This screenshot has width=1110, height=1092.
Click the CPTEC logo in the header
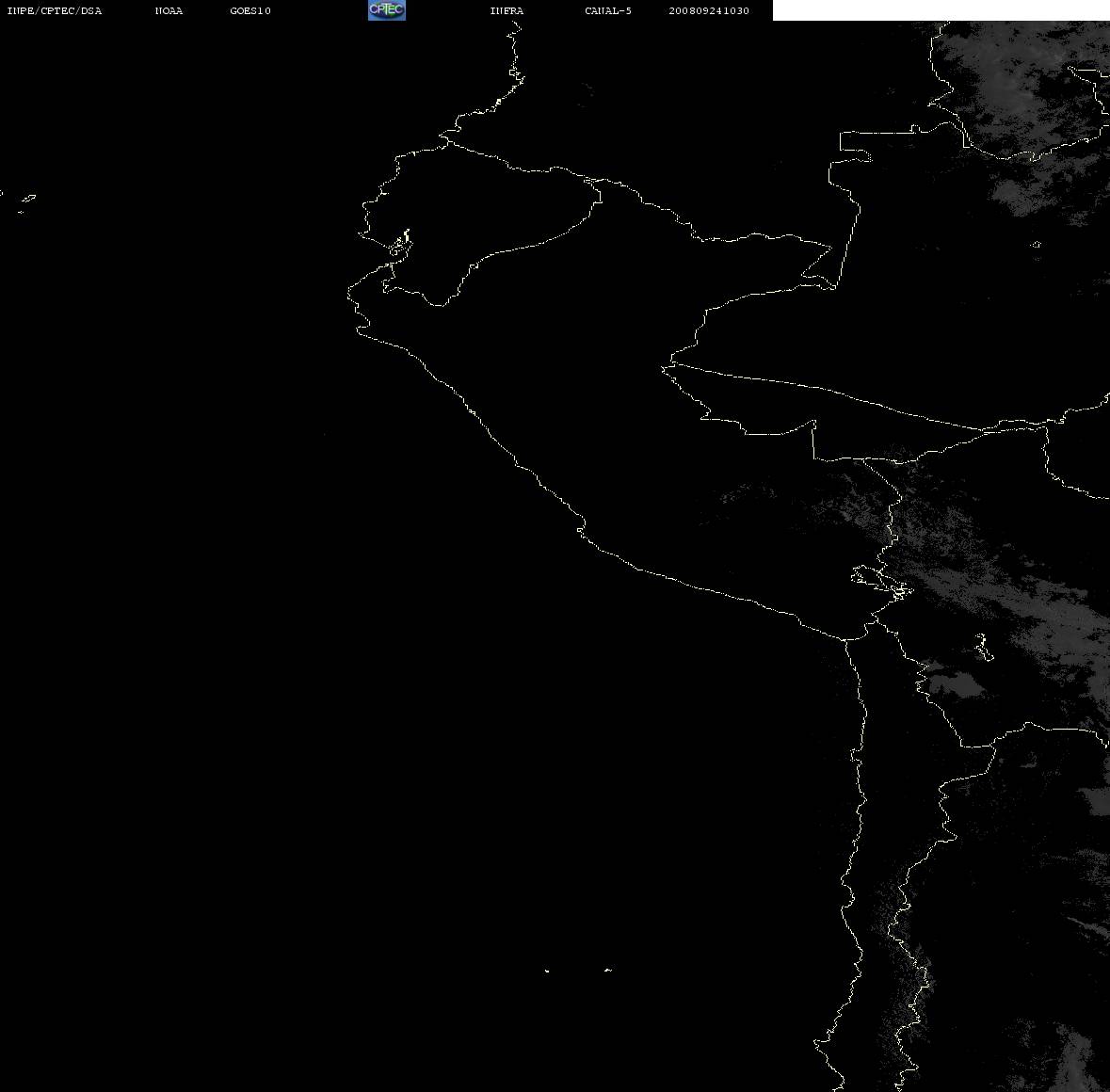tap(387, 10)
